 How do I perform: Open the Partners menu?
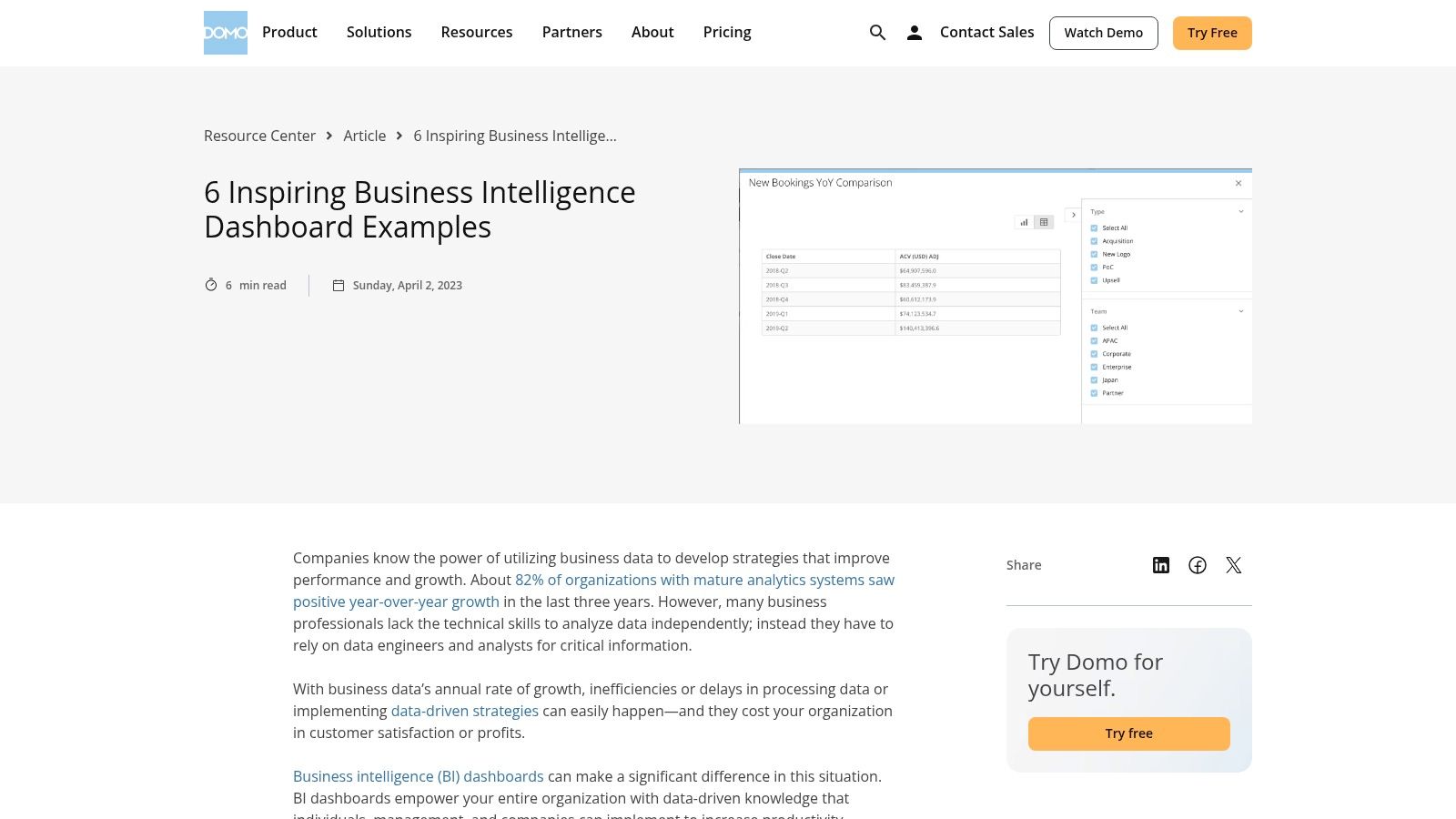tap(572, 32)
